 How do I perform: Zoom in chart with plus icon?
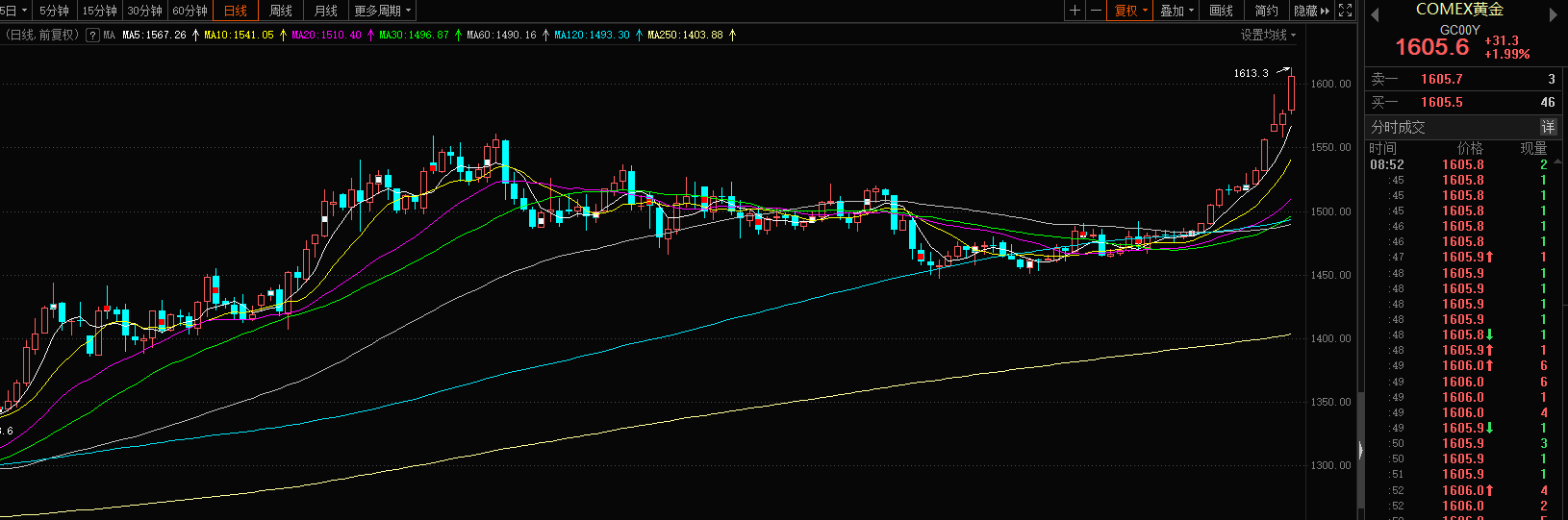[1075, 11]
